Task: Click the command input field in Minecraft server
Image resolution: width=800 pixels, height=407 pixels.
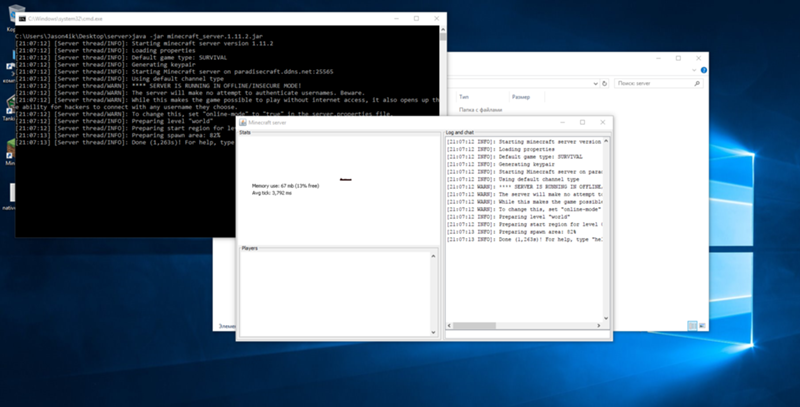Action: 528,335
